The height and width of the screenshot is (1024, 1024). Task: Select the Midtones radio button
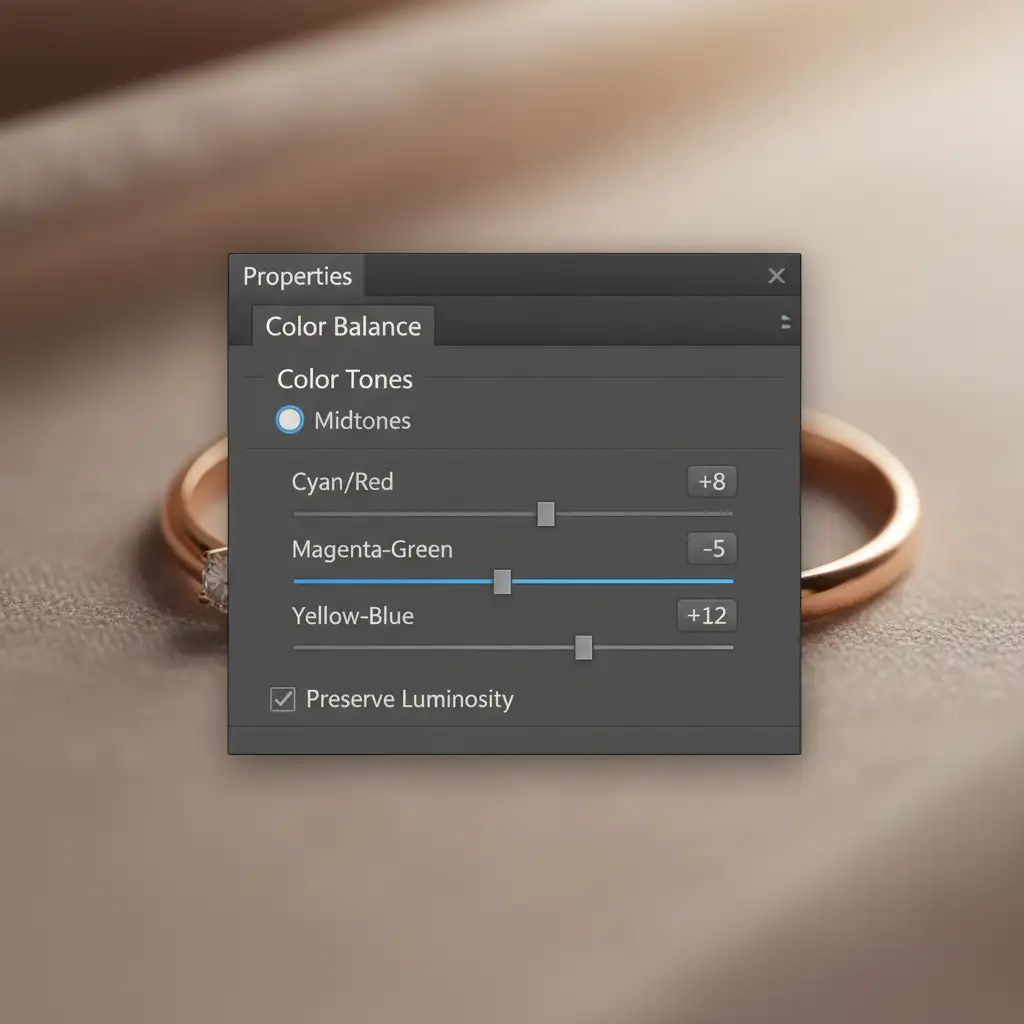tap(289, 420)
